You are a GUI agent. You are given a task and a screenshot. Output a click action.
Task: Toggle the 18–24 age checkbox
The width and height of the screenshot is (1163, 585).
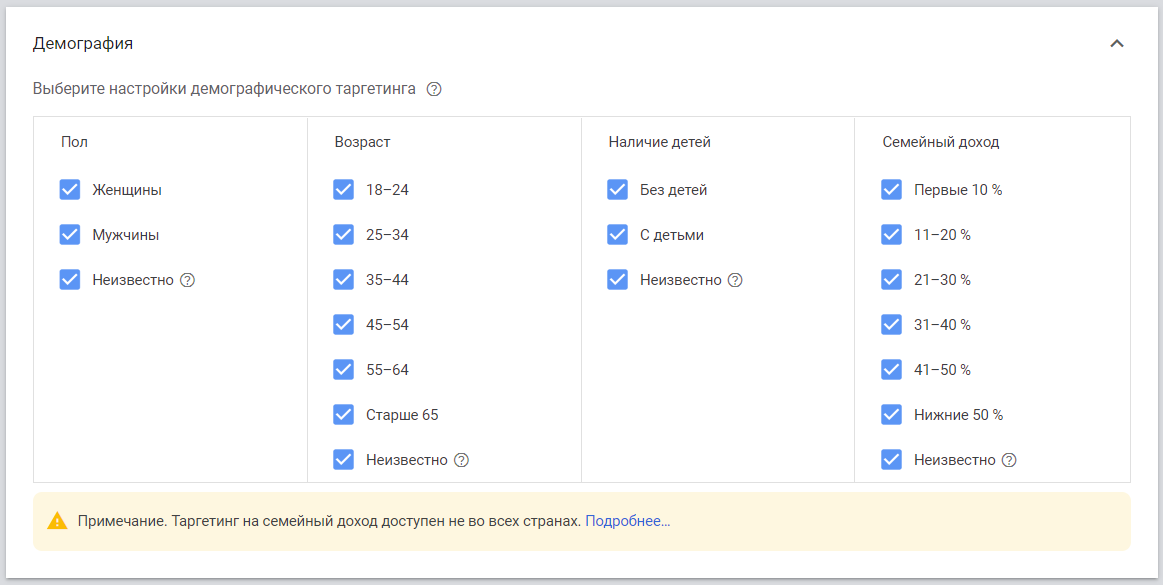coord(344,190)
